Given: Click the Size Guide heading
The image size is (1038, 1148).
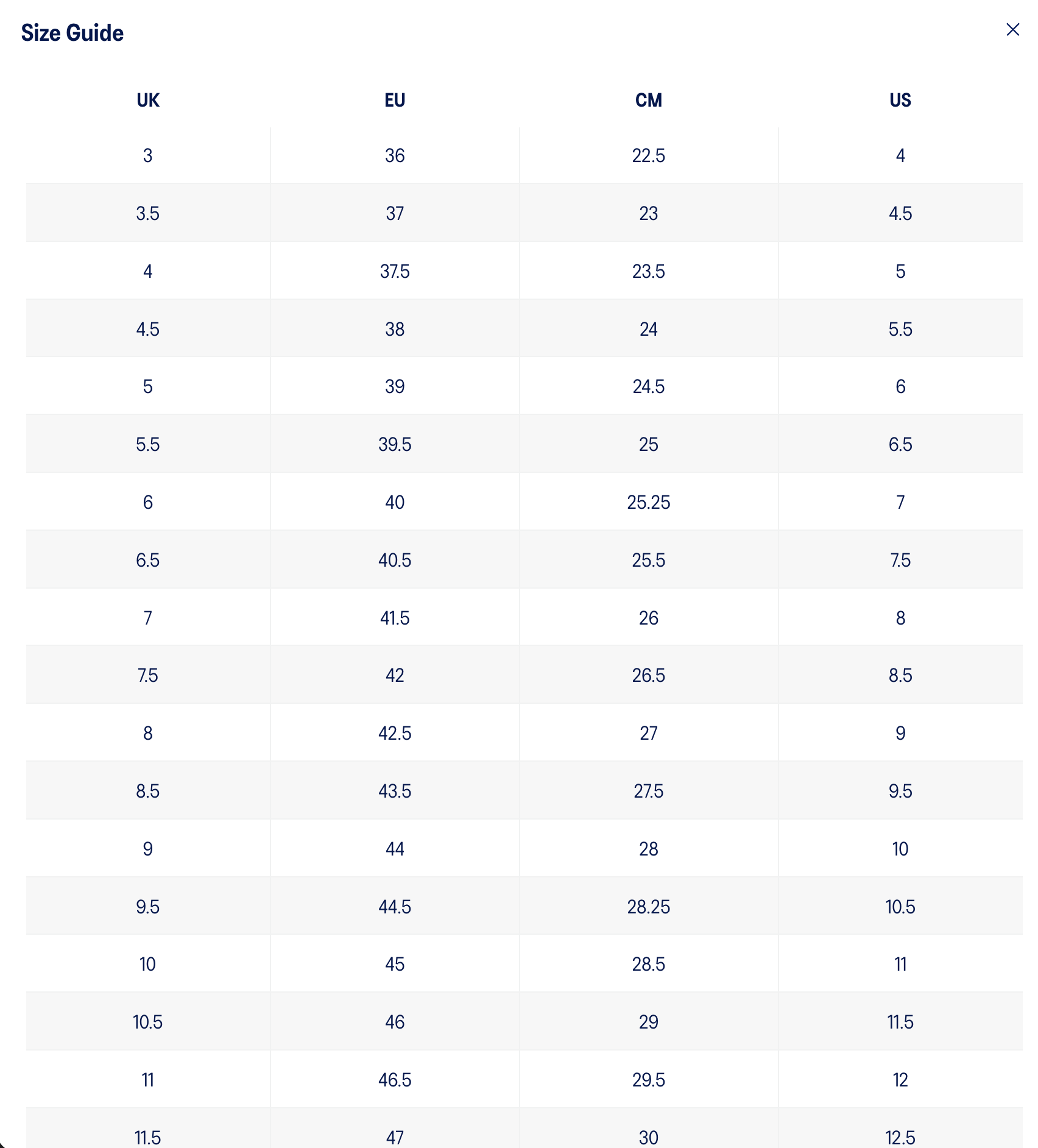Looking at the screenshot, I should point(72,33).
